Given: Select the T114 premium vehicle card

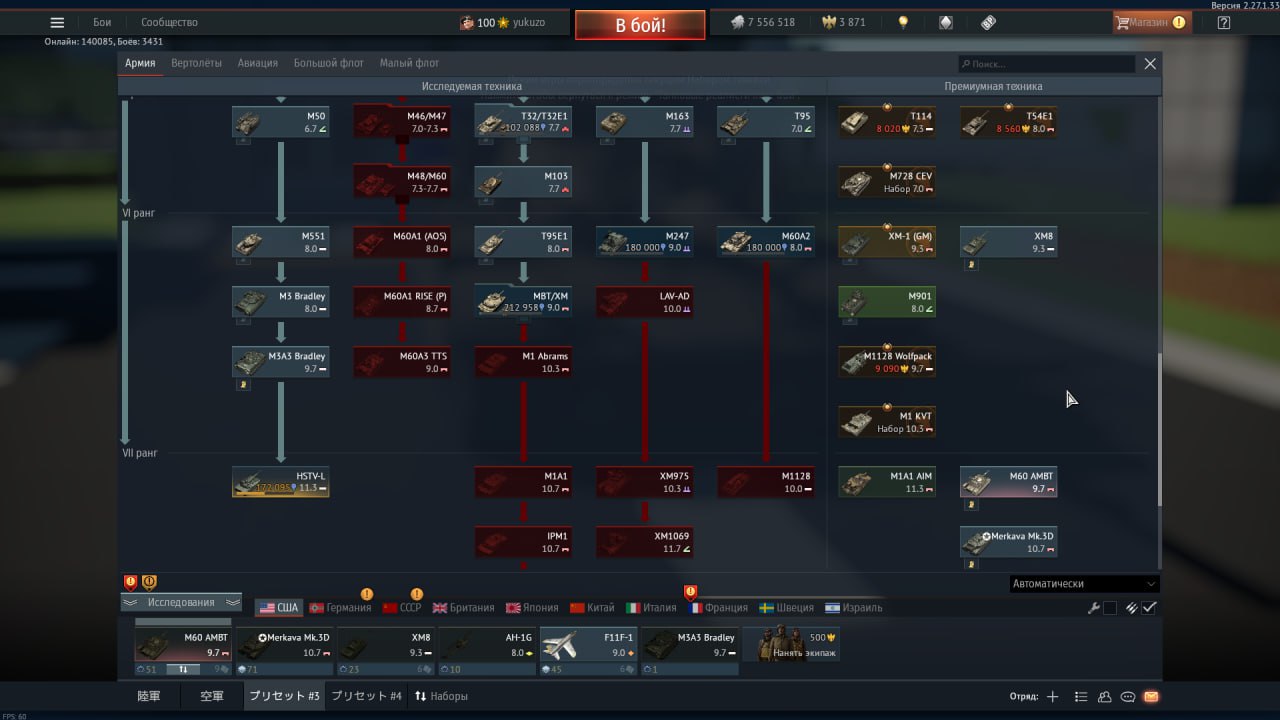Looking at the screenshot, I should point(887,122).
